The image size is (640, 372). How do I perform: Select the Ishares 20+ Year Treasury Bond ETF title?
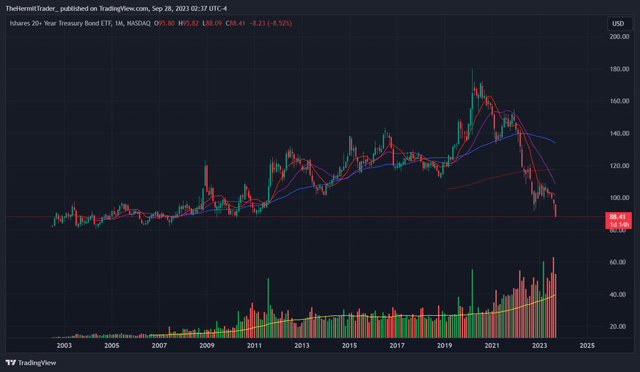pos(61,24)
